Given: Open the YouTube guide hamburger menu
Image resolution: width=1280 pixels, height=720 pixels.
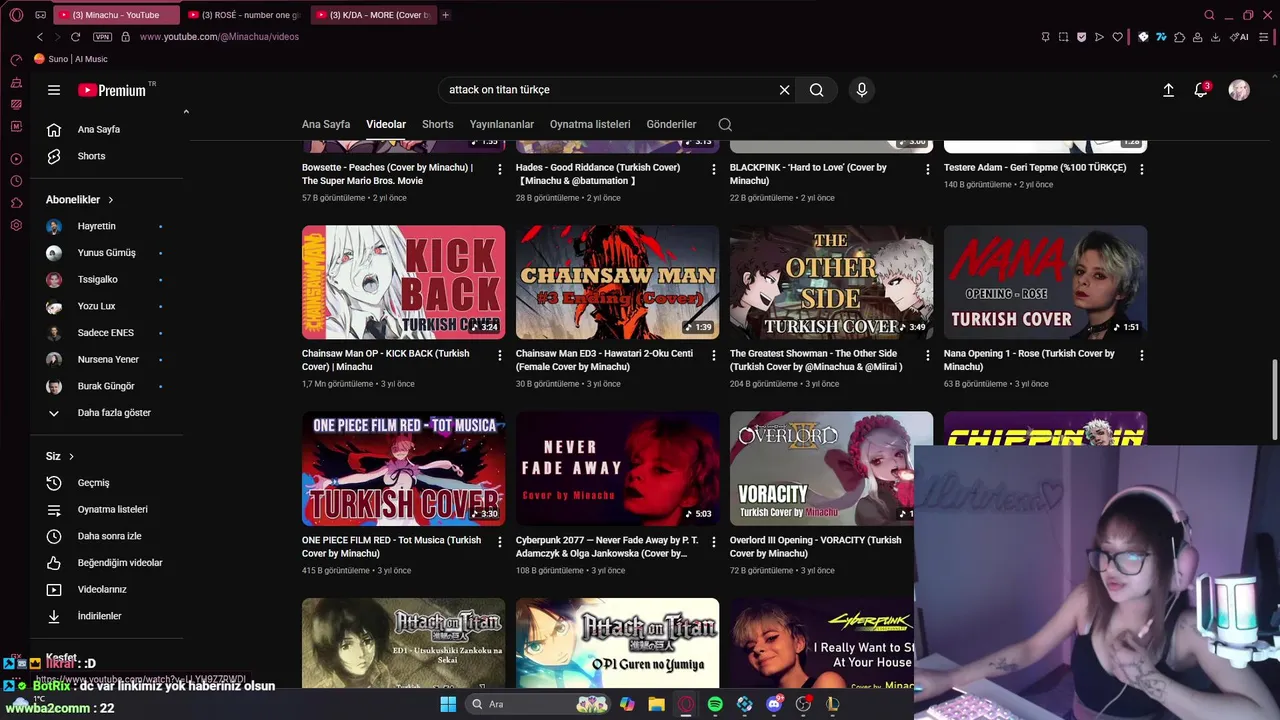Looking at the screenshot, I should click(54, 90).
